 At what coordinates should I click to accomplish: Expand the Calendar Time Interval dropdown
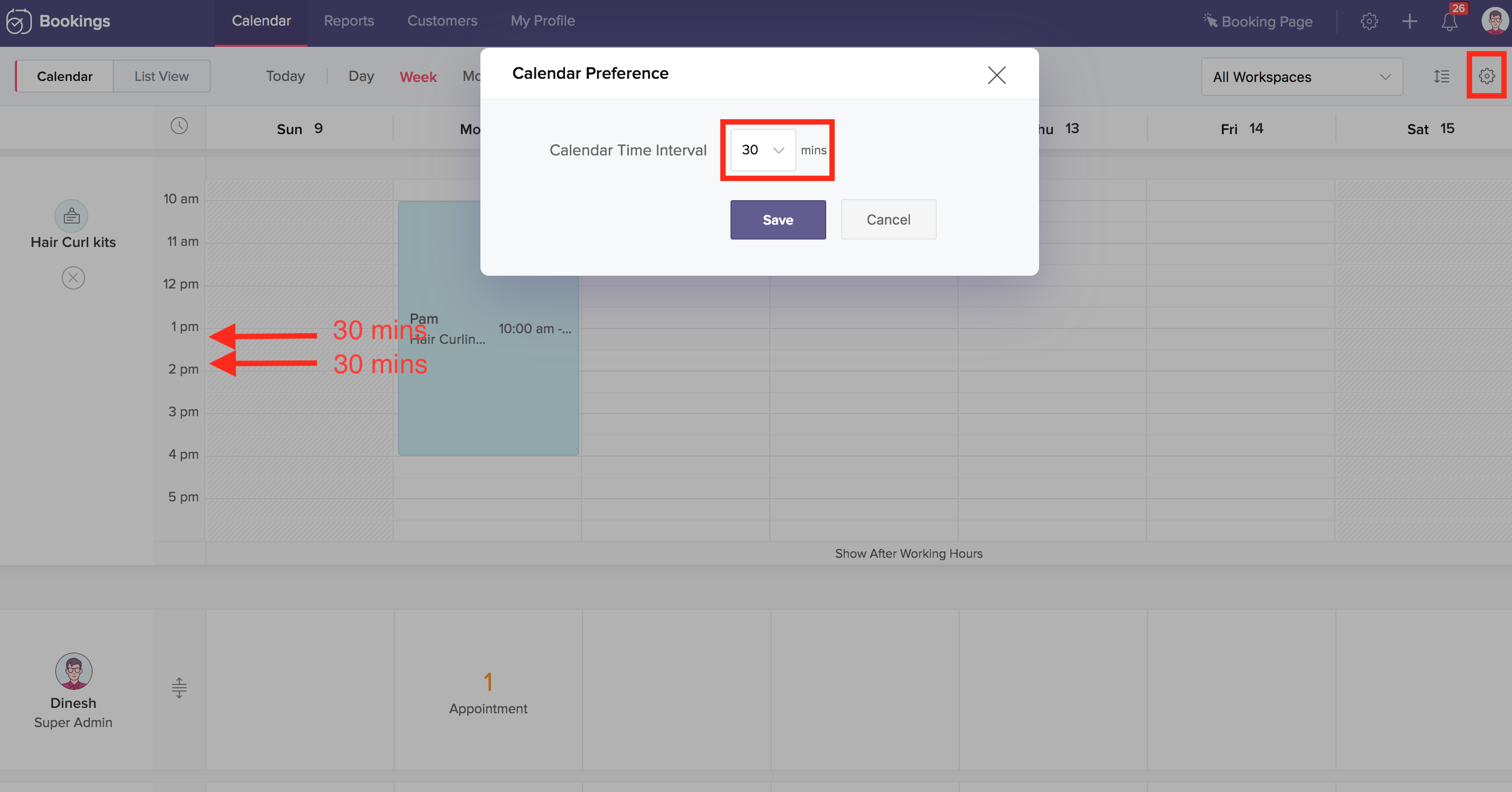coord(762,150)
